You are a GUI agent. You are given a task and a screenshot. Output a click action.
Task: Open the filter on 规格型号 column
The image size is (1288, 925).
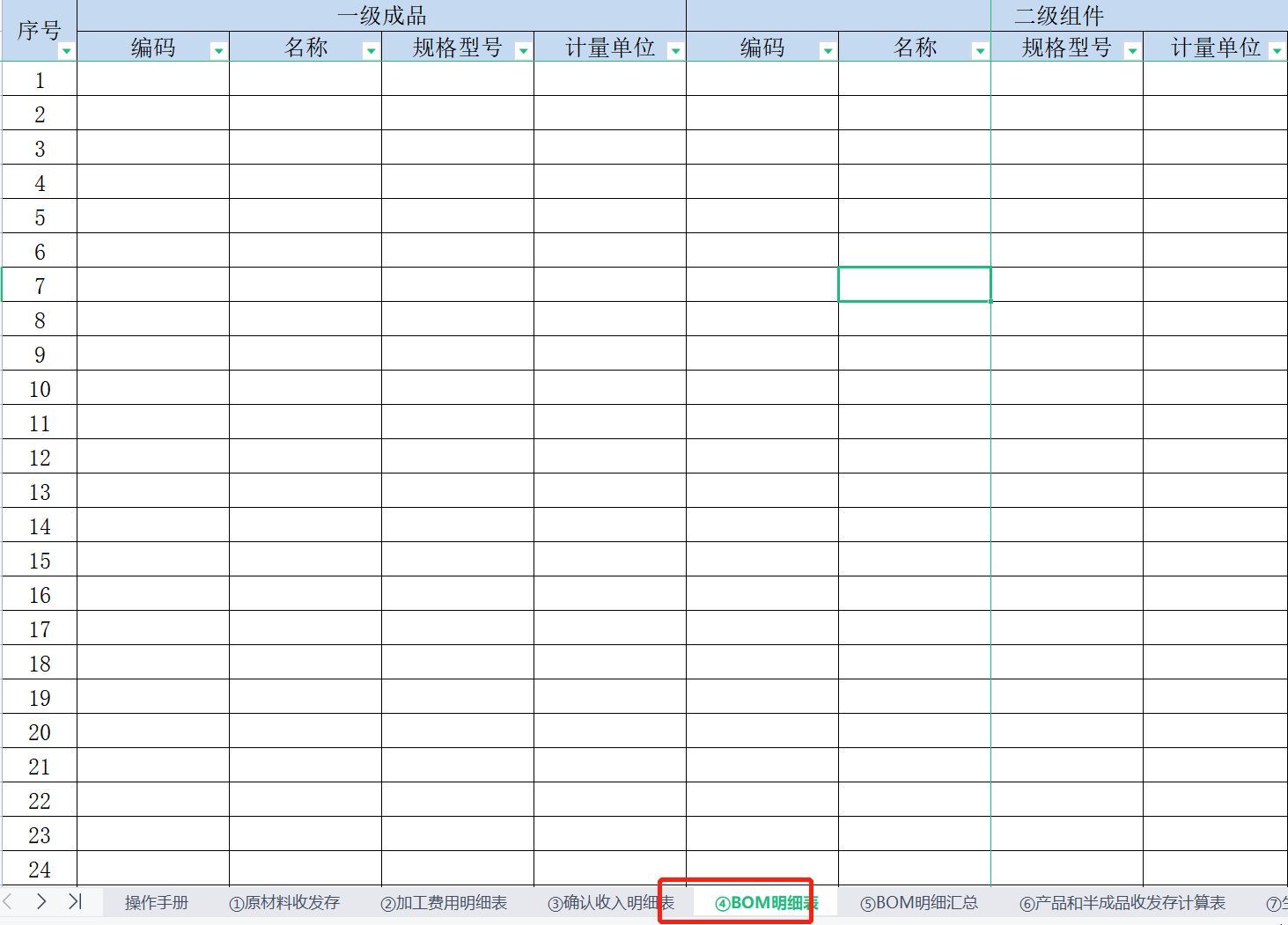click(524, 50)
